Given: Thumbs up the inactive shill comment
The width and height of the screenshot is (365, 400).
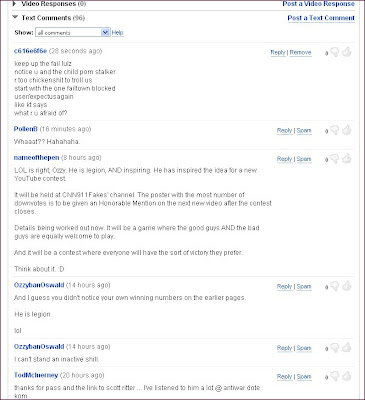Looking at the screenshot, I should [347, 347].
